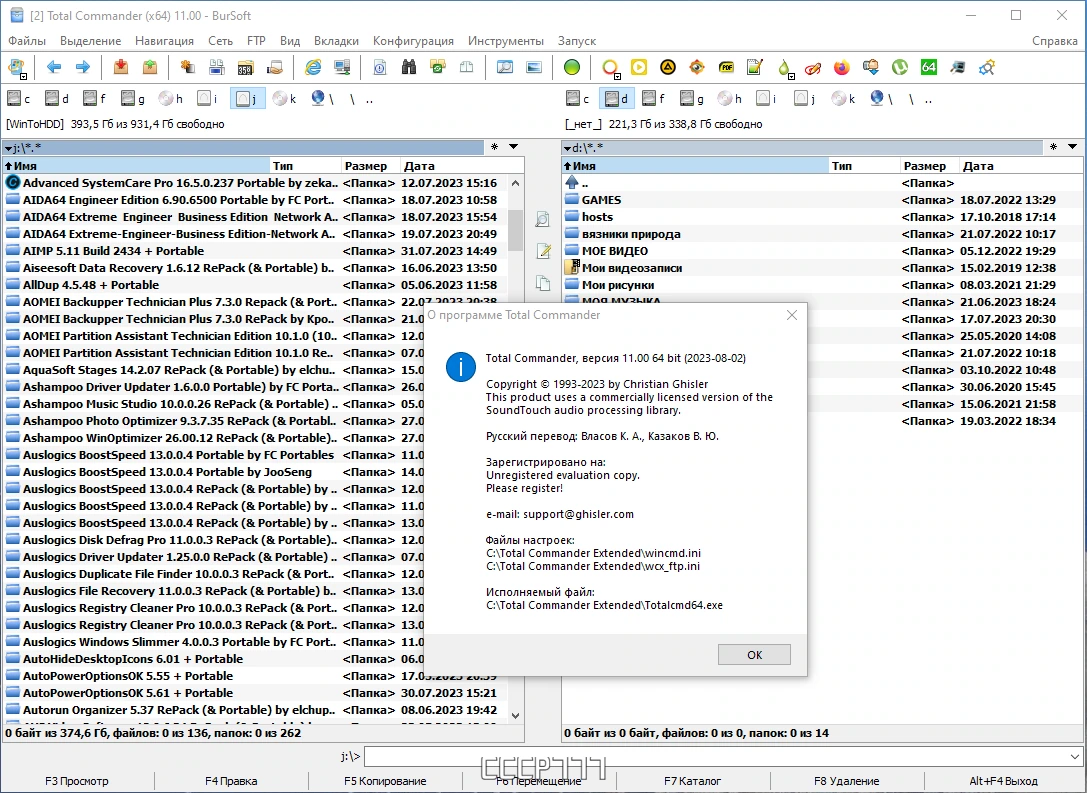Open dropdown arrow on first toolbar icon
This screenshot has width=1087, height=793.
pos(23,76)
